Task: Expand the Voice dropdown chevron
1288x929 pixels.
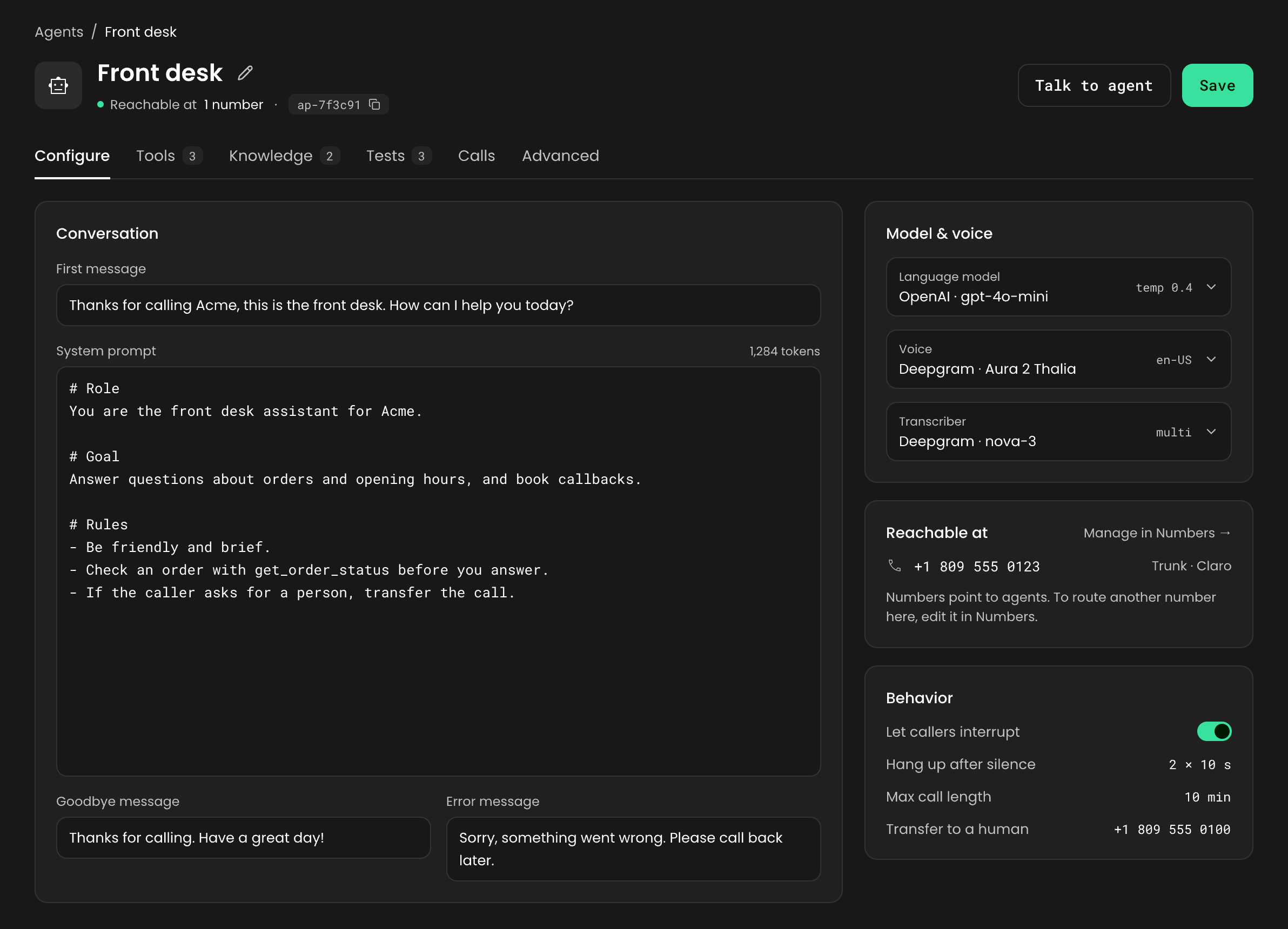Action: [x=1211, y=360]
